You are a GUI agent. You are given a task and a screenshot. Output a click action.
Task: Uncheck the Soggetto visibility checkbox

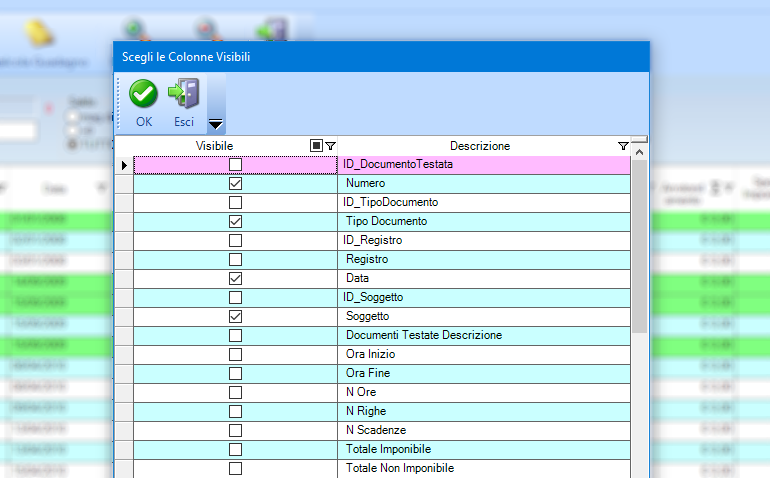coord(236,316)
